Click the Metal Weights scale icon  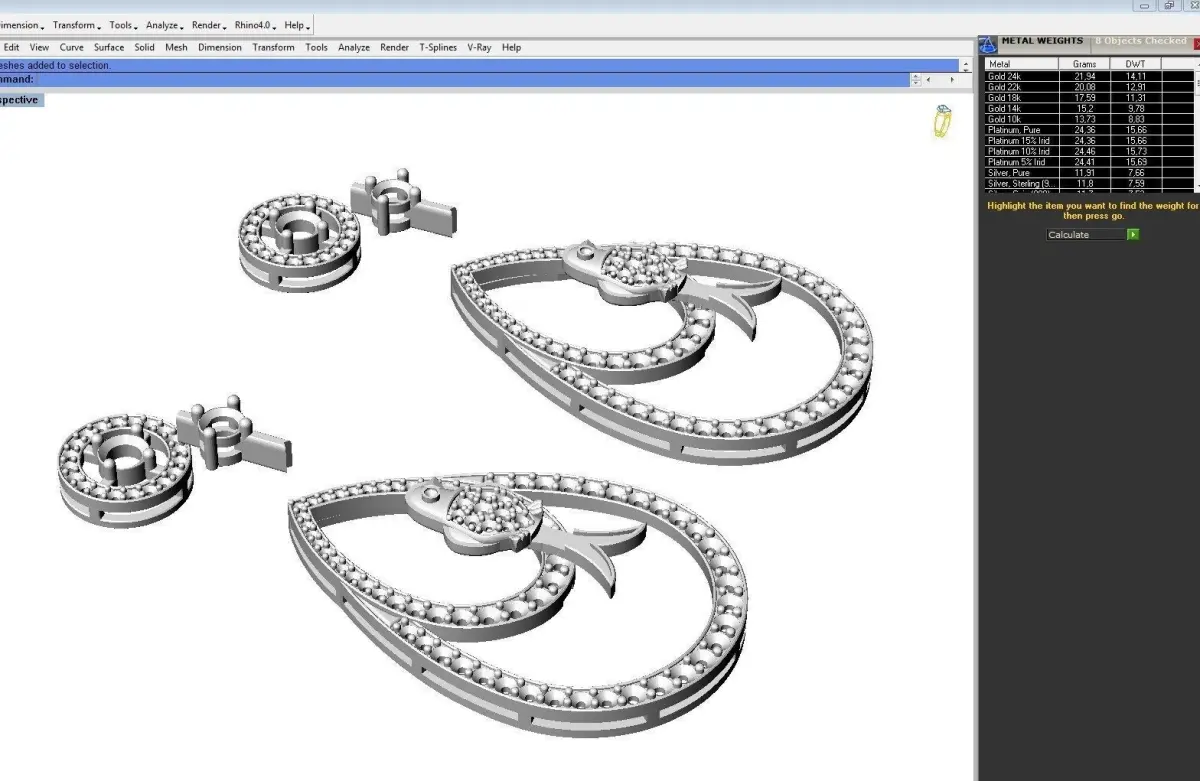988,44
